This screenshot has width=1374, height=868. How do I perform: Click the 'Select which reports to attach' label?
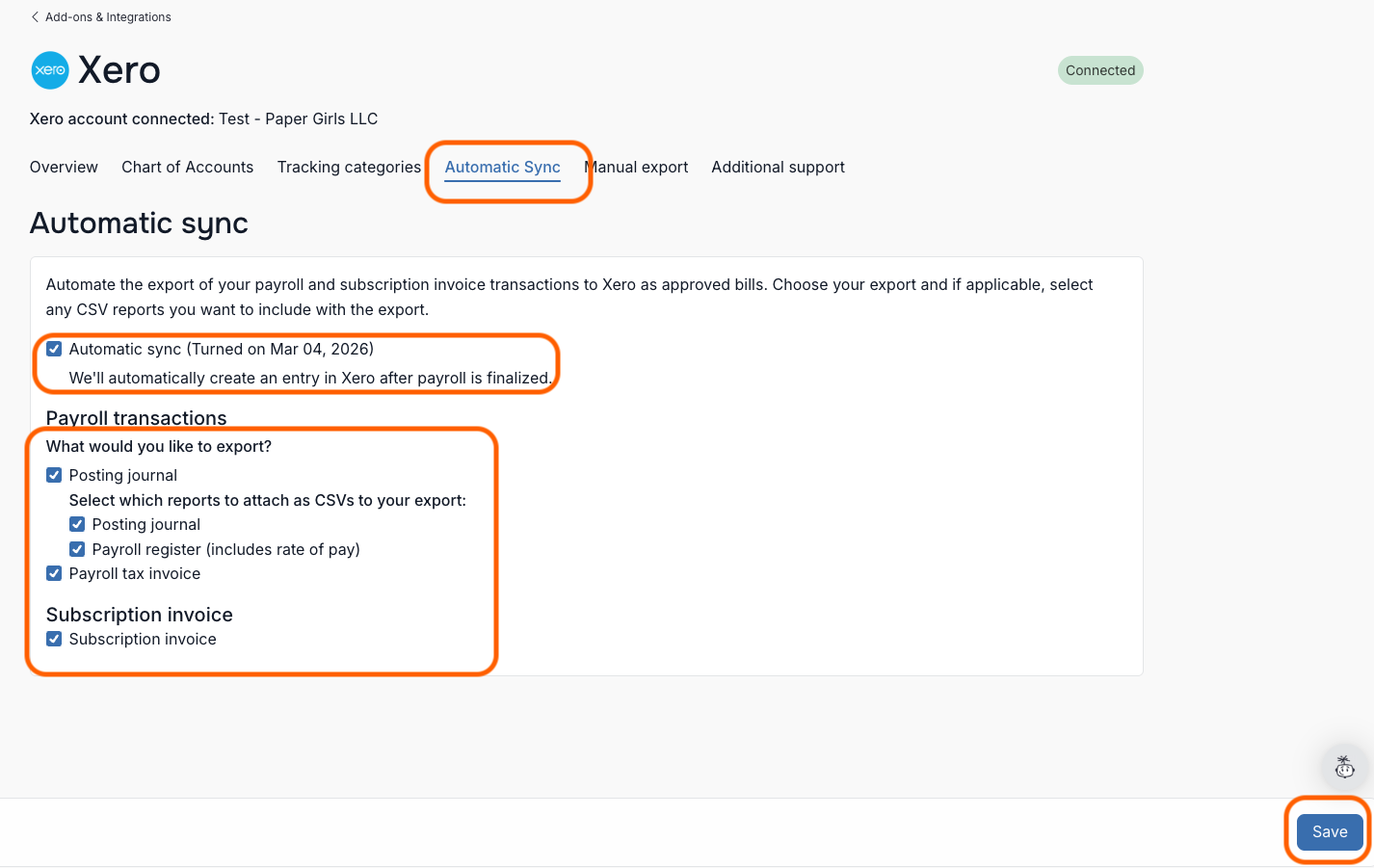point(268,501)
